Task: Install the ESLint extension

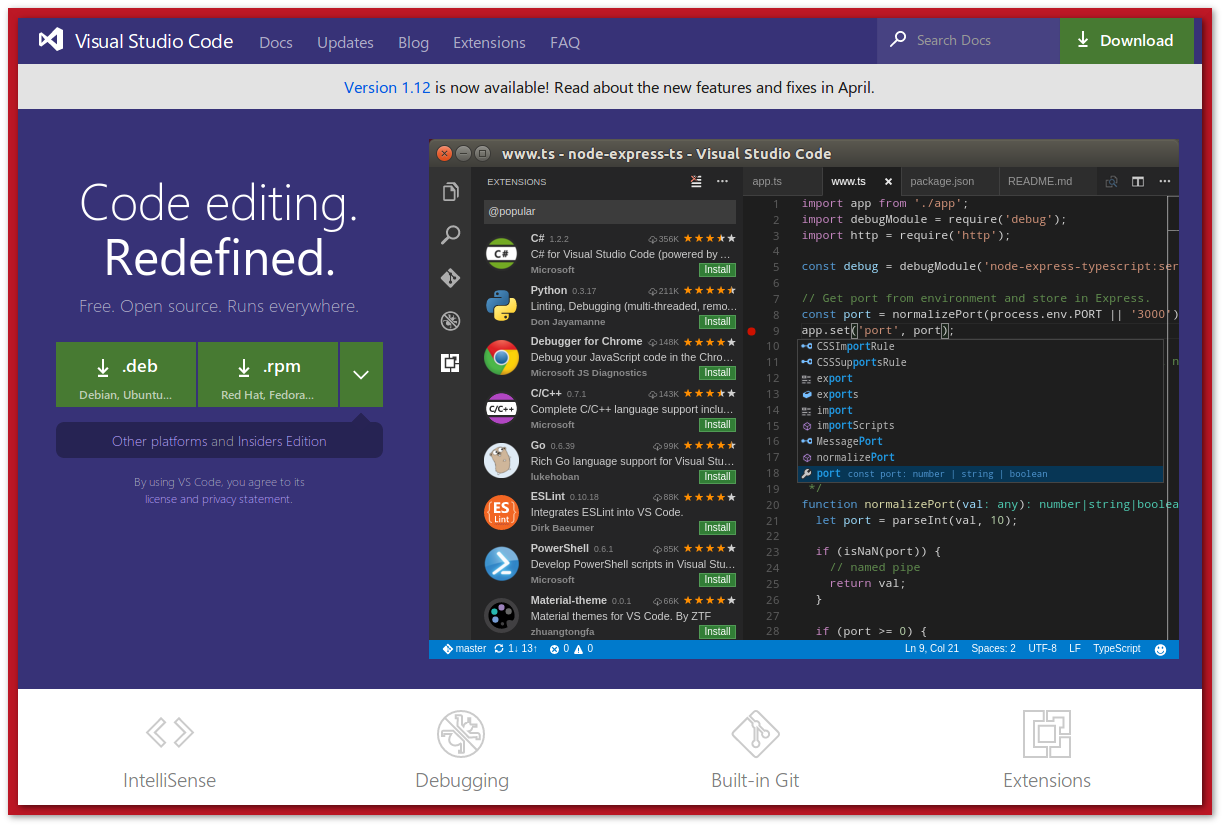Action: click(x=717, y=528)
